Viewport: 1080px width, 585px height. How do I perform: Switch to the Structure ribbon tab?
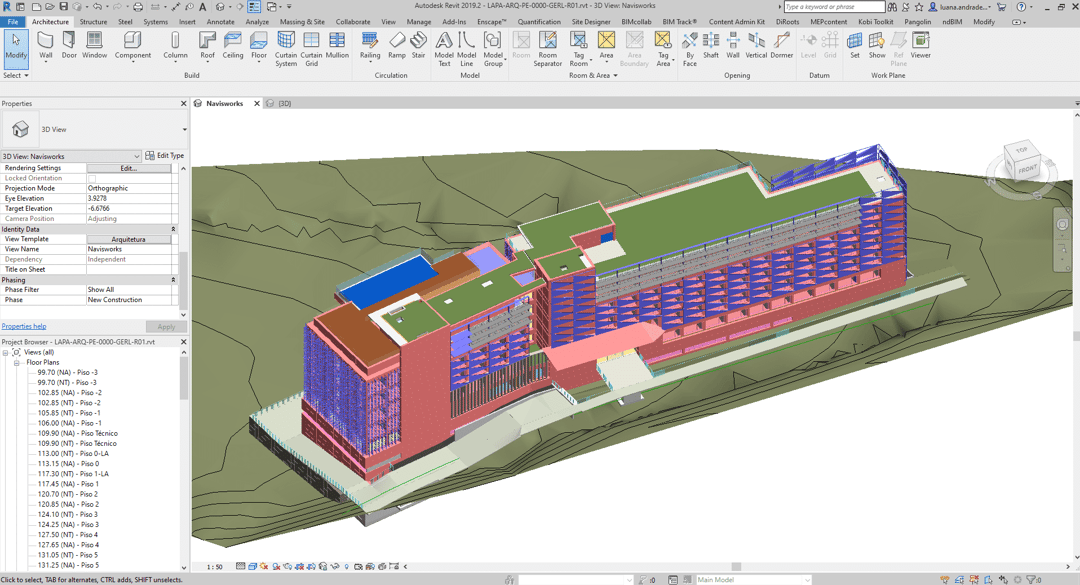pos(93,22)
